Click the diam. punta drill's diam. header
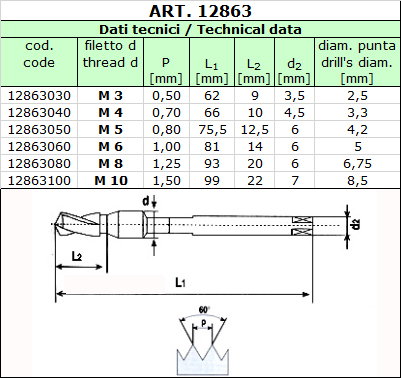The image size is (401, 378). point(357,62)
